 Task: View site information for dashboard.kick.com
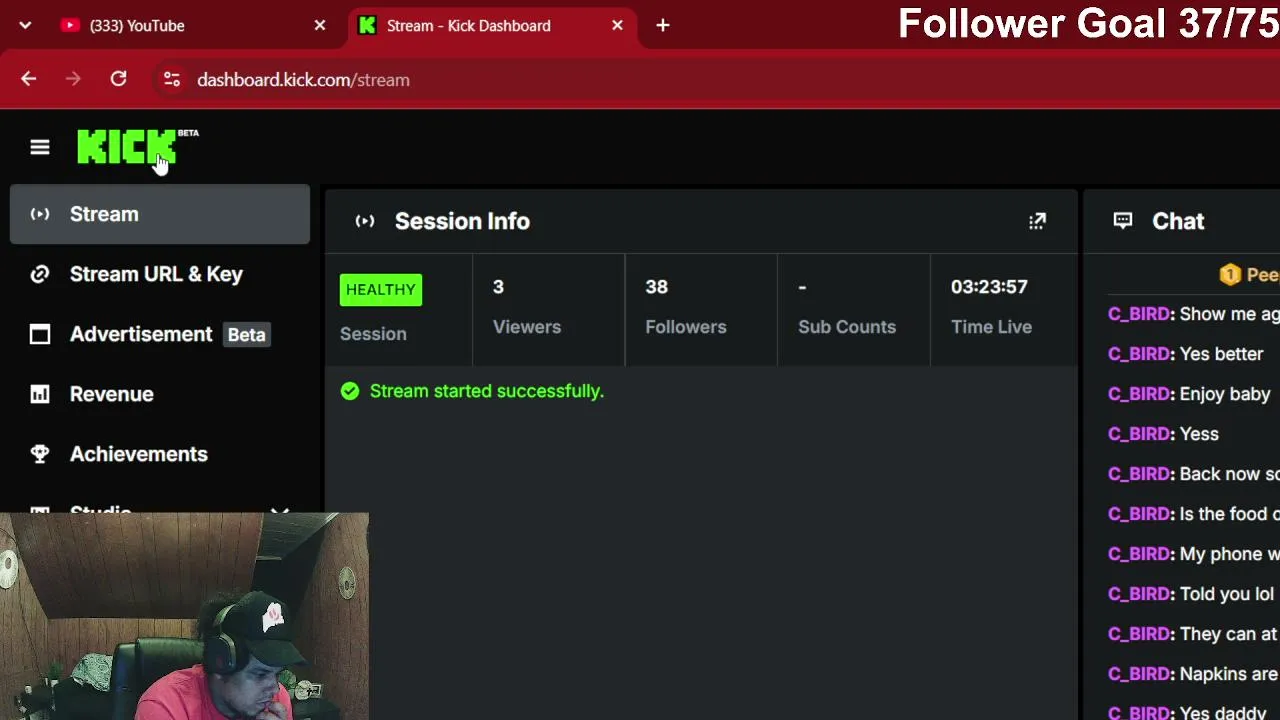172,79
